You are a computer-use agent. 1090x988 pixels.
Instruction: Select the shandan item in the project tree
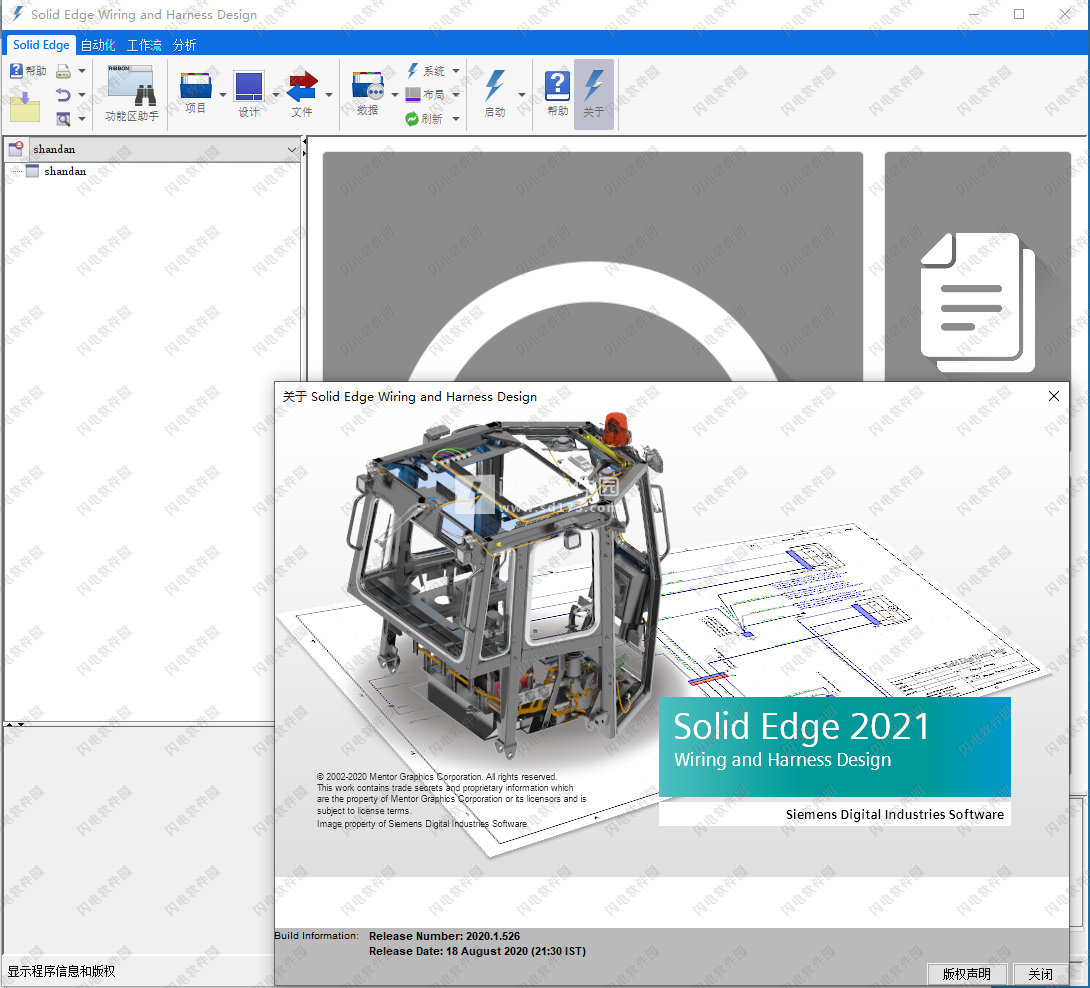(65, 171)
